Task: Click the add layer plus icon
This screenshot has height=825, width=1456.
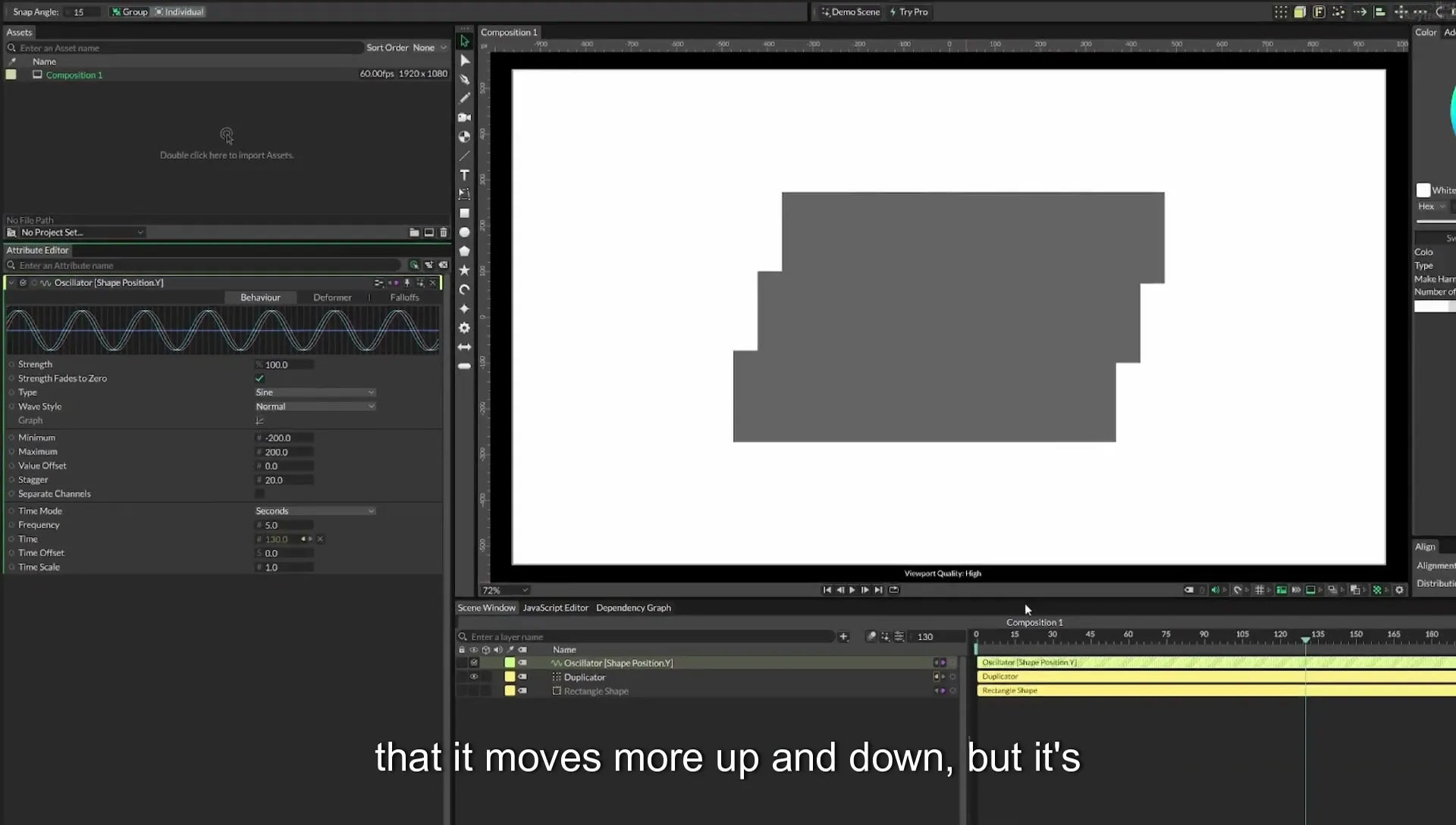Action: pyautogui.click(x=843, y=637)
